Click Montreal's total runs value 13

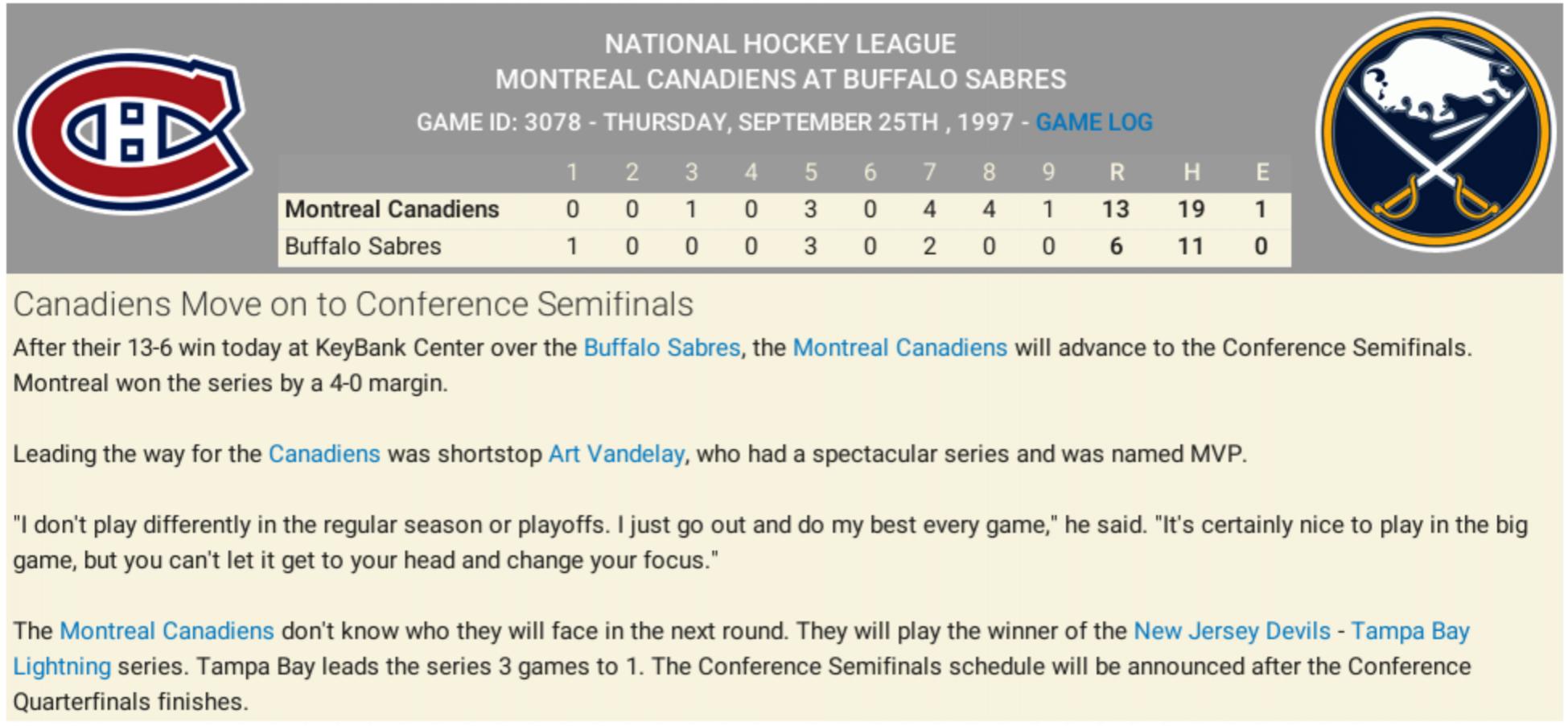tap(1115, 209)
